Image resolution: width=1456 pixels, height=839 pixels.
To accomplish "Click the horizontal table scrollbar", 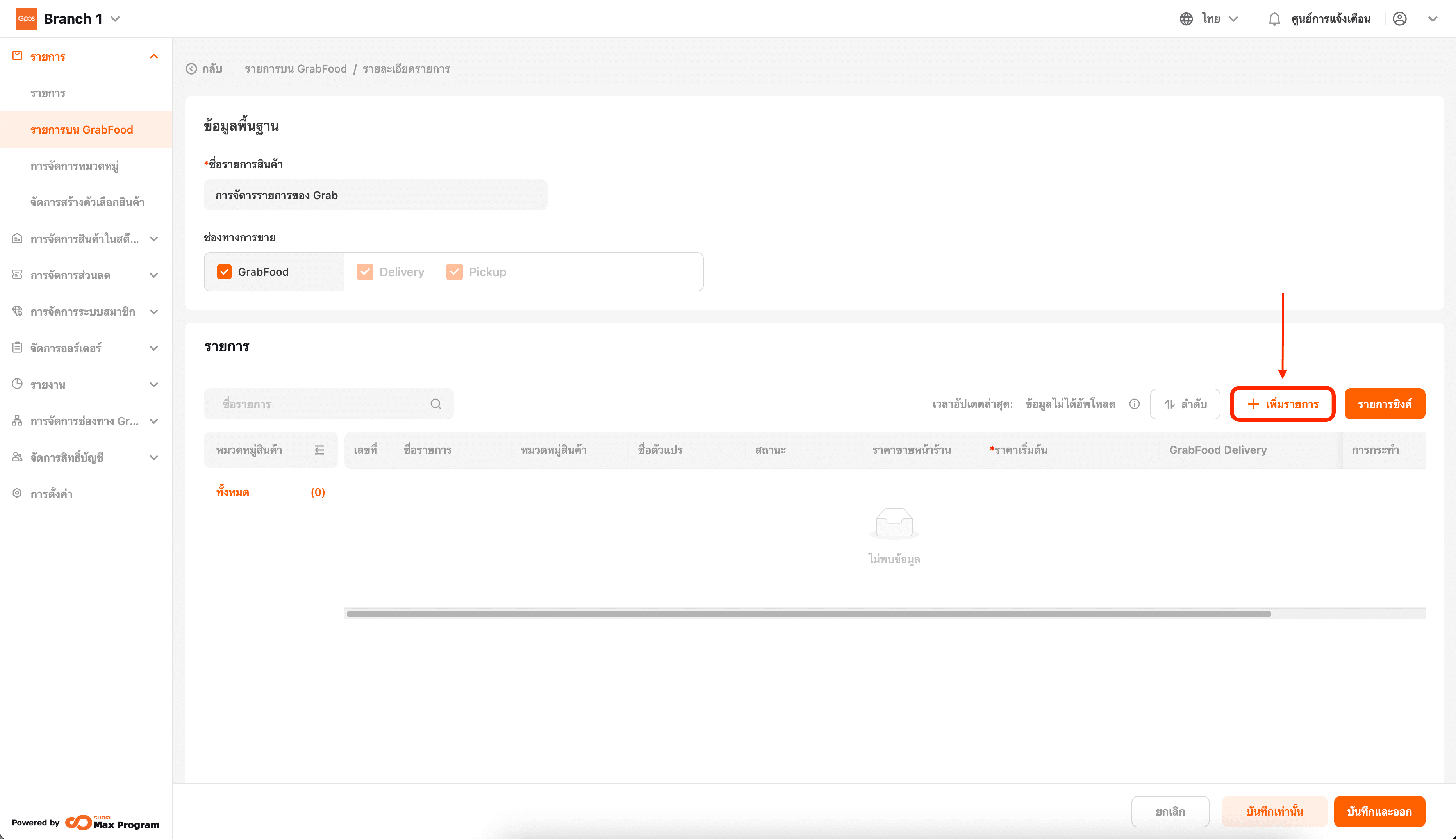I will [x=808, y=614].
